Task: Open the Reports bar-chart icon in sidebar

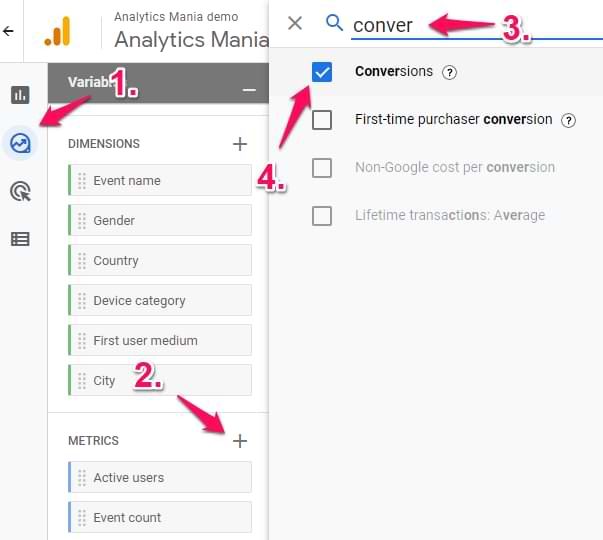Action: tap(20, 95)
